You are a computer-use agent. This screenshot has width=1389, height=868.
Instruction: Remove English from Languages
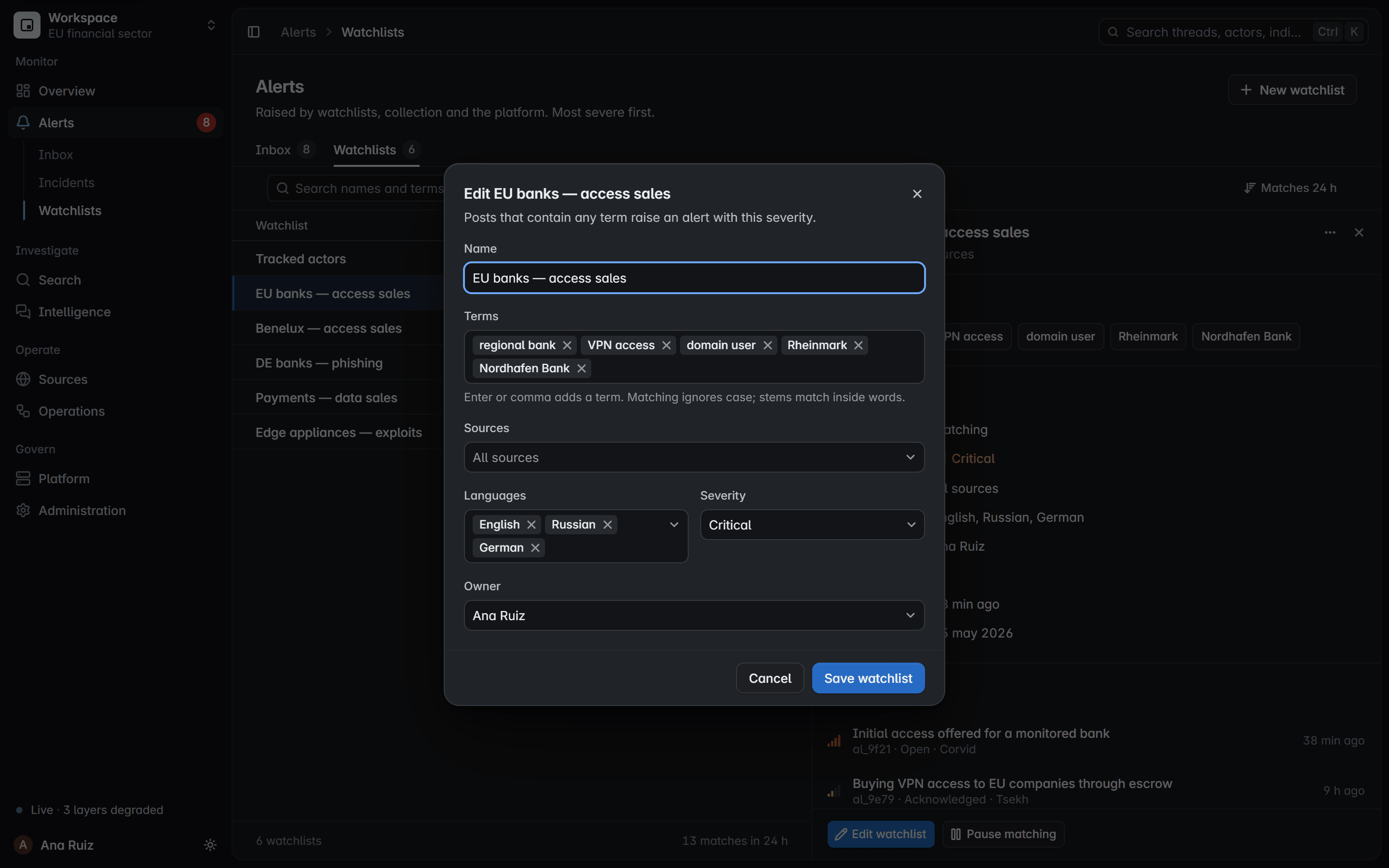531,525
